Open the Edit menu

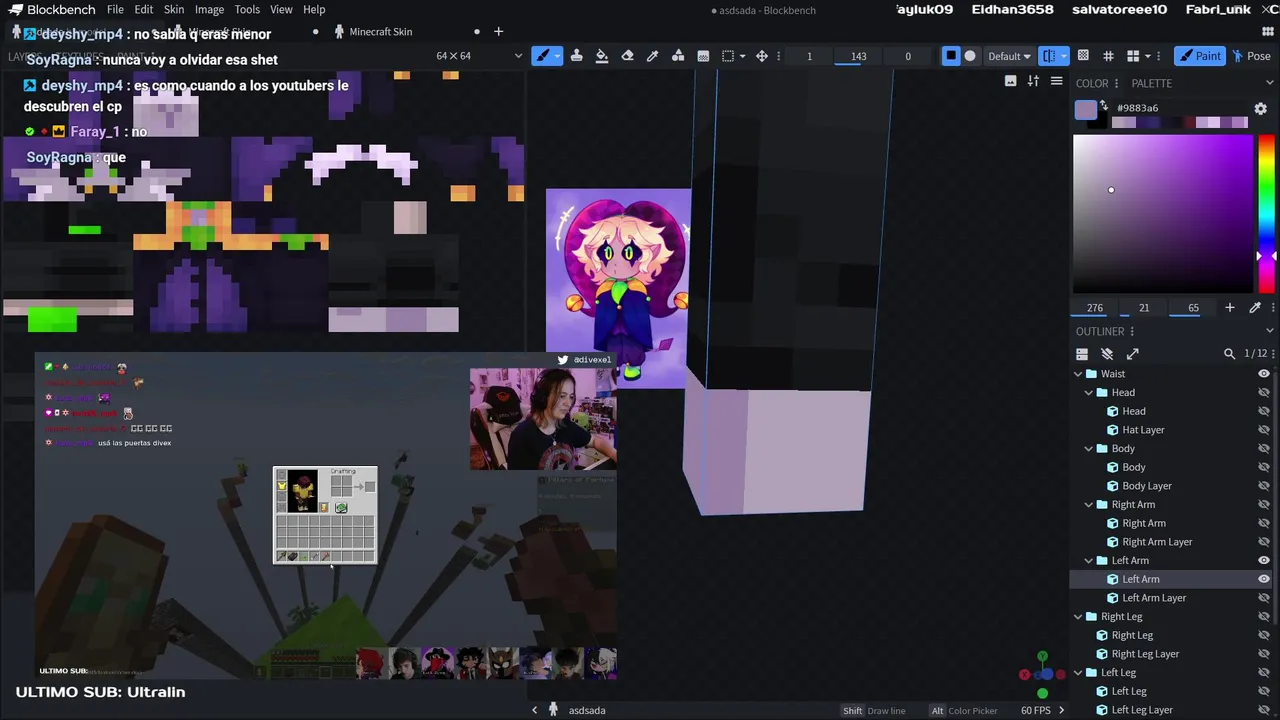pos(144,10)
